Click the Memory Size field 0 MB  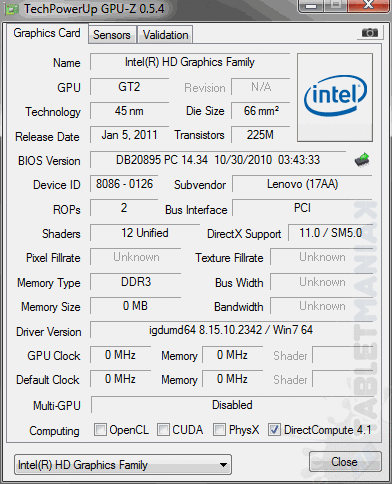click(x=136, y=306)
